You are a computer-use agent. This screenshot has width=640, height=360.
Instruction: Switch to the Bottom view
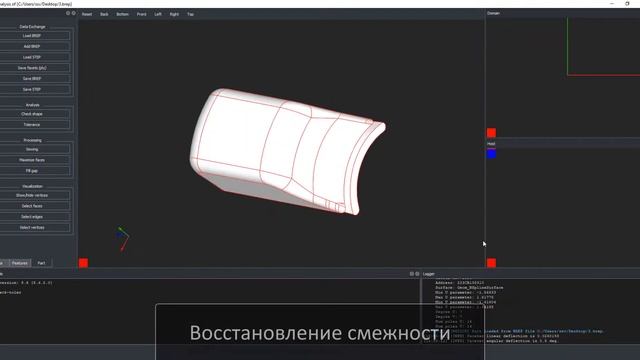(x=122, y=14)
